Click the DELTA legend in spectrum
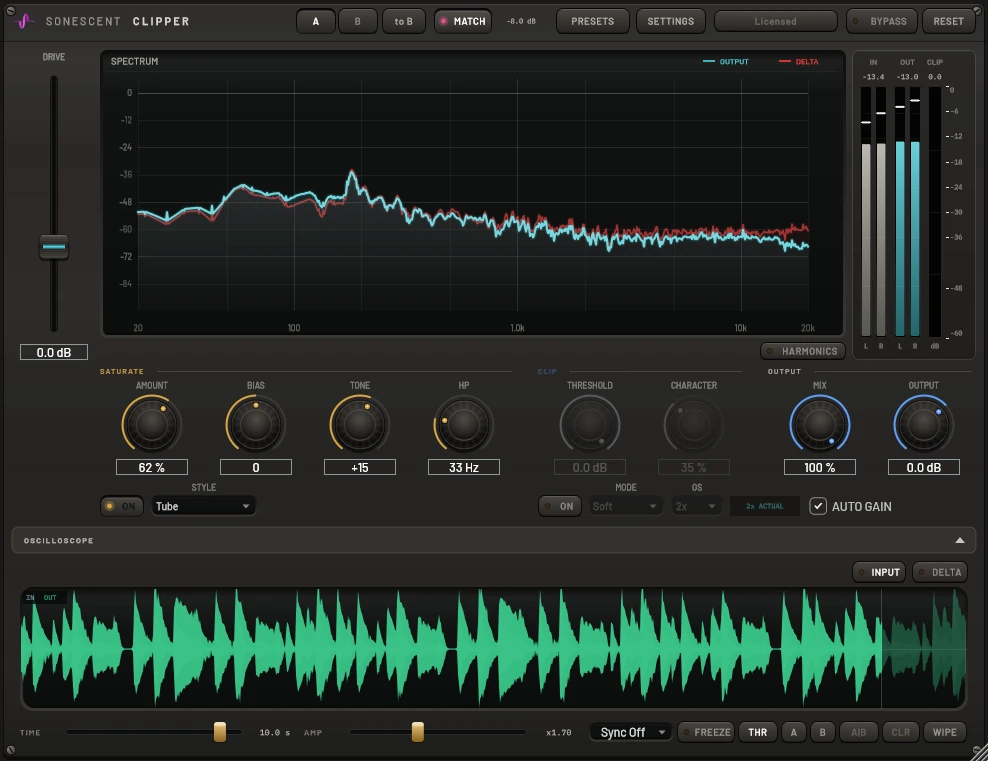 click(799, 62)
